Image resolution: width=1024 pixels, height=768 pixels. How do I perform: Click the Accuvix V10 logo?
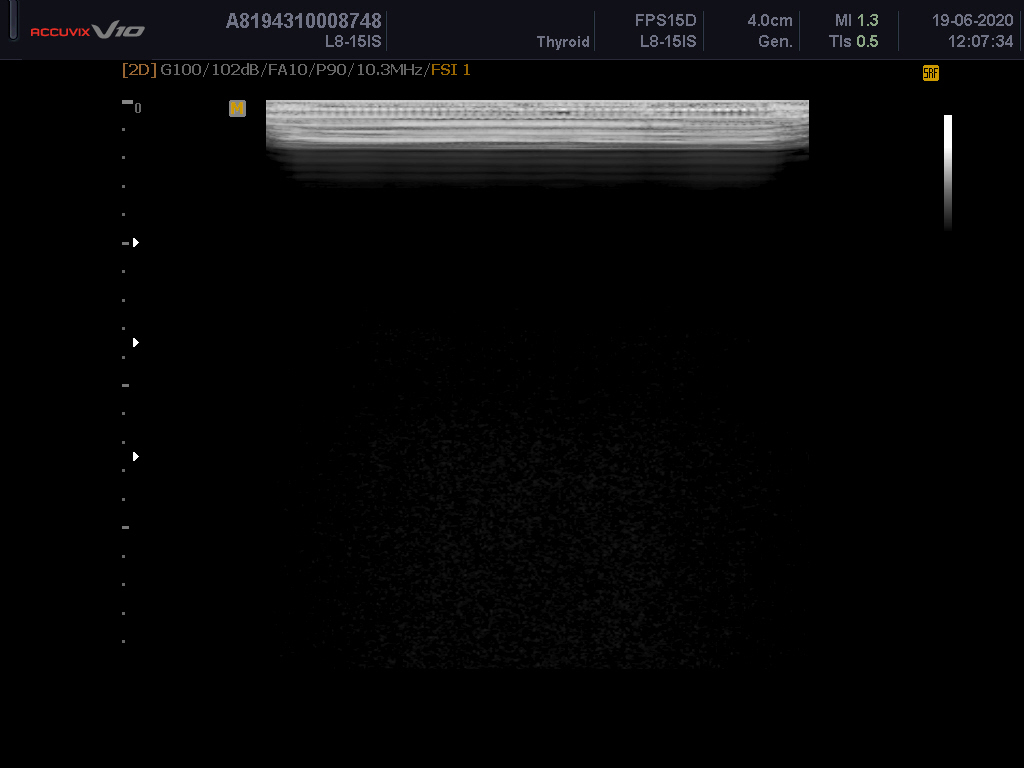(x=87, y=31)
